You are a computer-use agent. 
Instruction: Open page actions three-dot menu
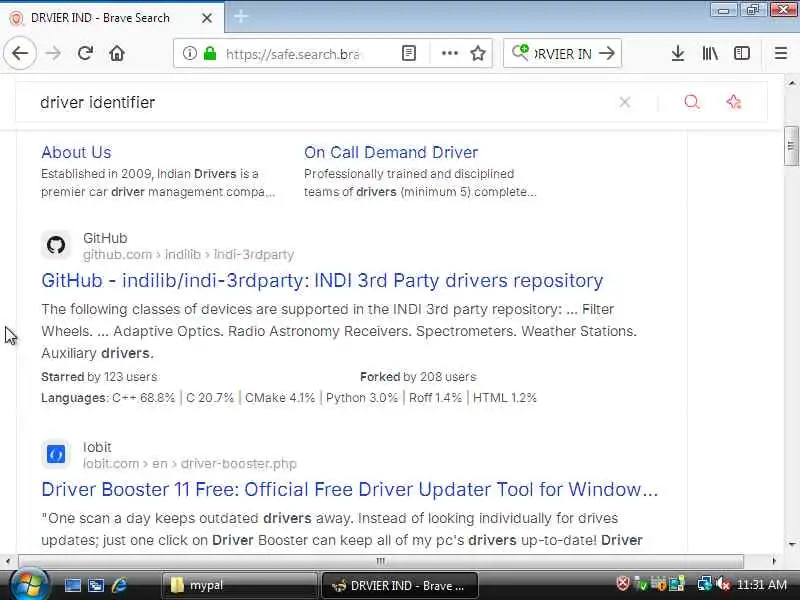[x=449, y=53]
